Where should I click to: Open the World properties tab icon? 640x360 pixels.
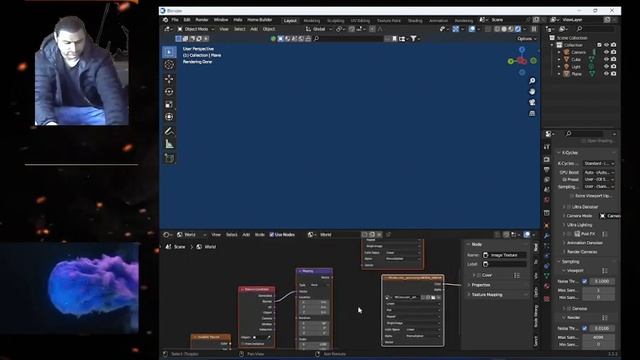point(547,200)
